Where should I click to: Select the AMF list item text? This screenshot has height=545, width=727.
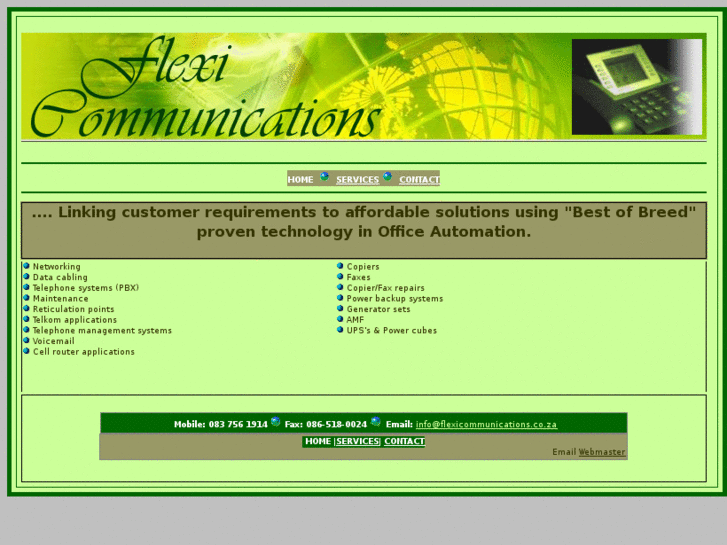pyautogui.click(x=355, y=320)
